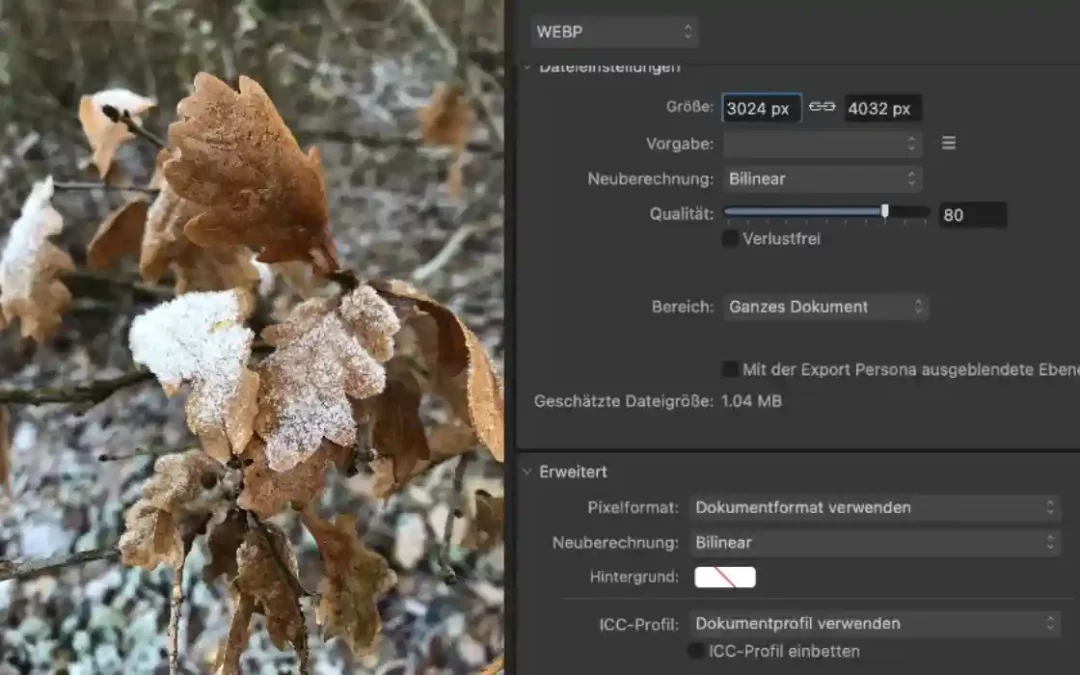
Task: Click the quality value field showing 80
Action: 973,215
